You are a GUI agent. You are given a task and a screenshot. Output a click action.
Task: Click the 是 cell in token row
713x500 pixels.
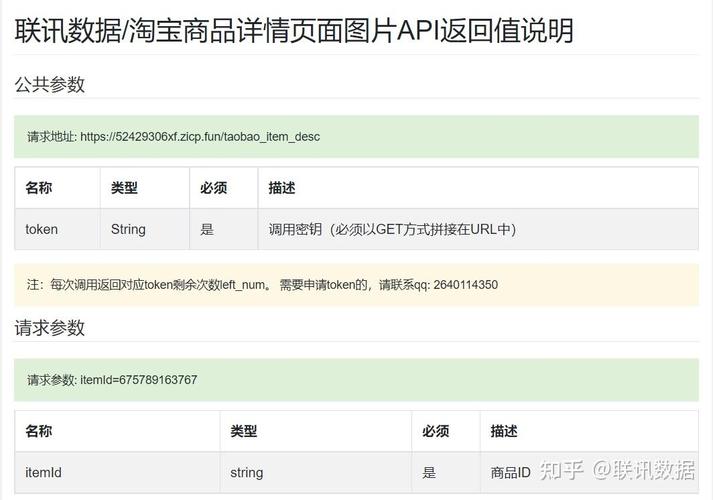pos(207,229)
